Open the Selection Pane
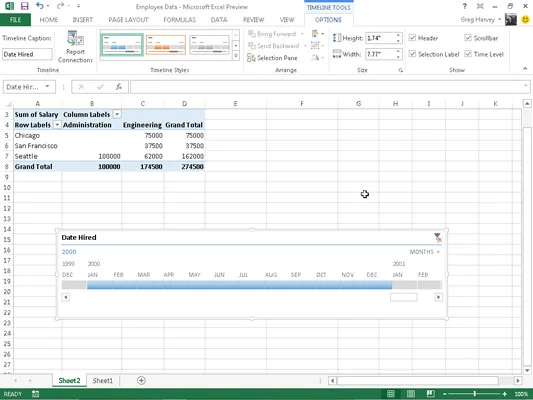533x400 pixels. (272, 58)
